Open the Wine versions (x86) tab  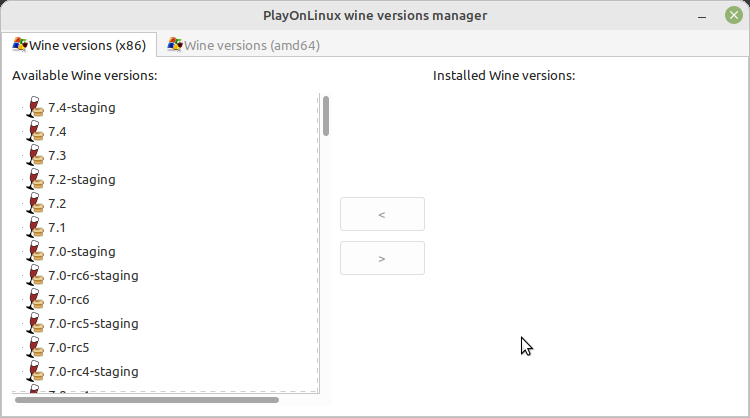pos(79,45)
